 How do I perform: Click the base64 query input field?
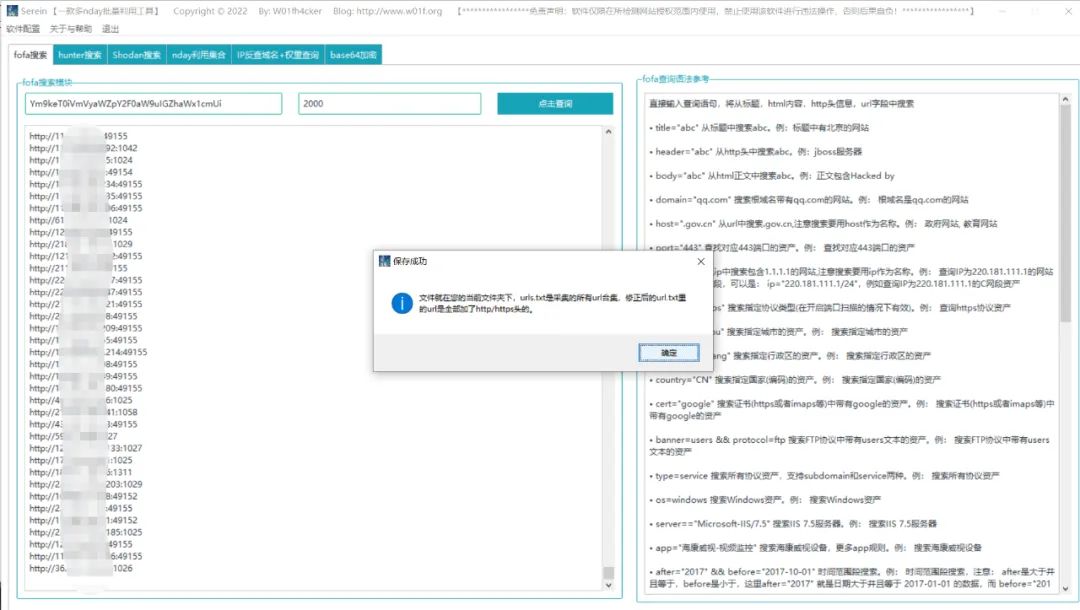click(153, 103)
